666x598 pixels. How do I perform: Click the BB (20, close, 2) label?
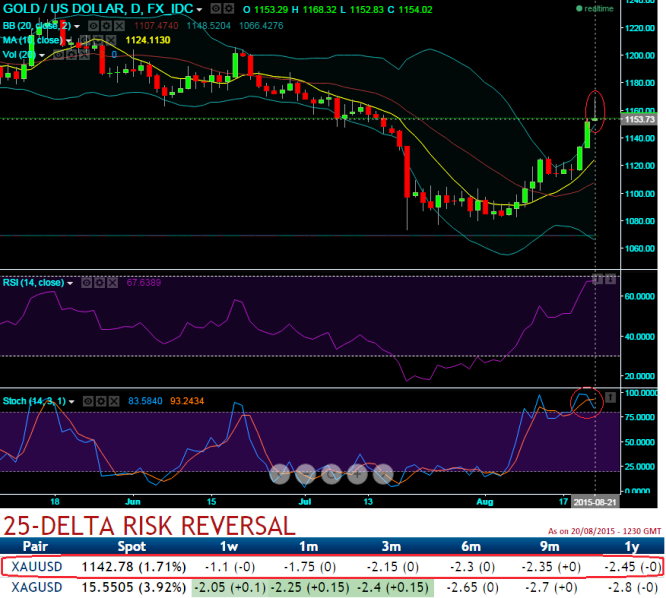pos(37,26)
